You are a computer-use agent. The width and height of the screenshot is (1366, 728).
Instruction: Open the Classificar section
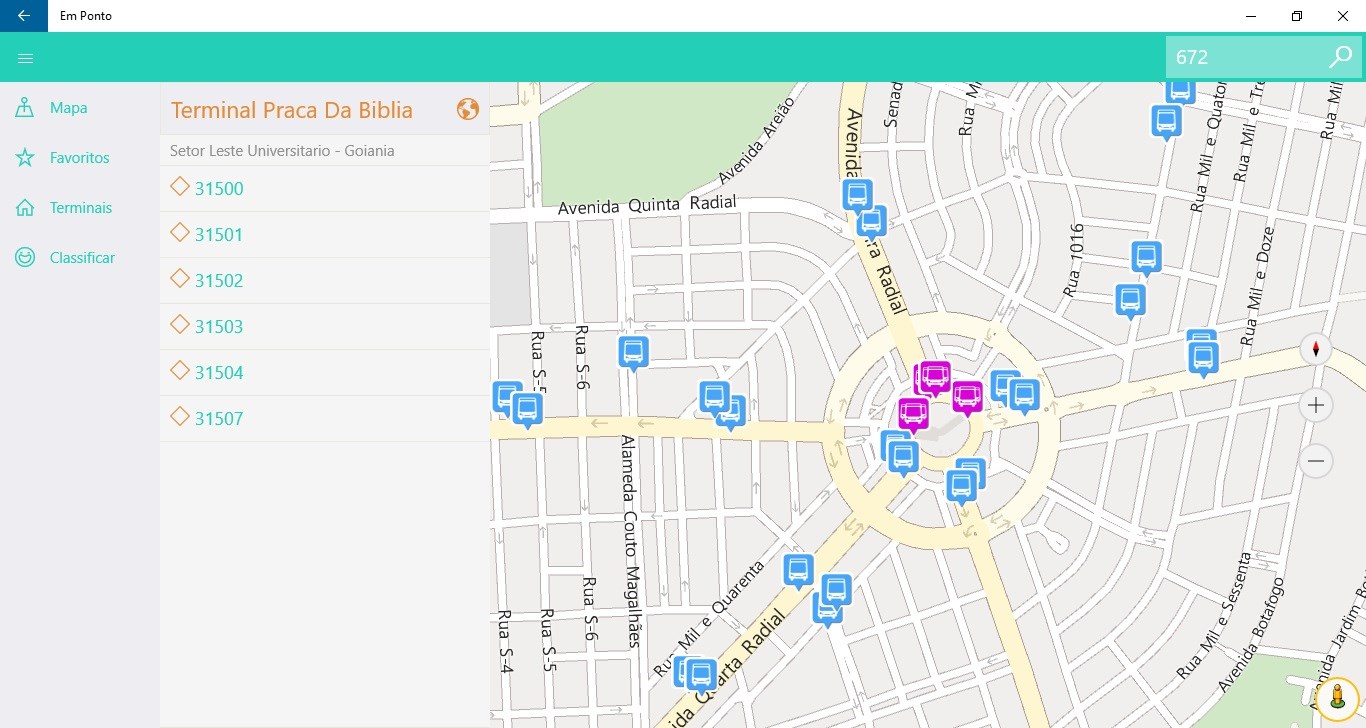80,258
